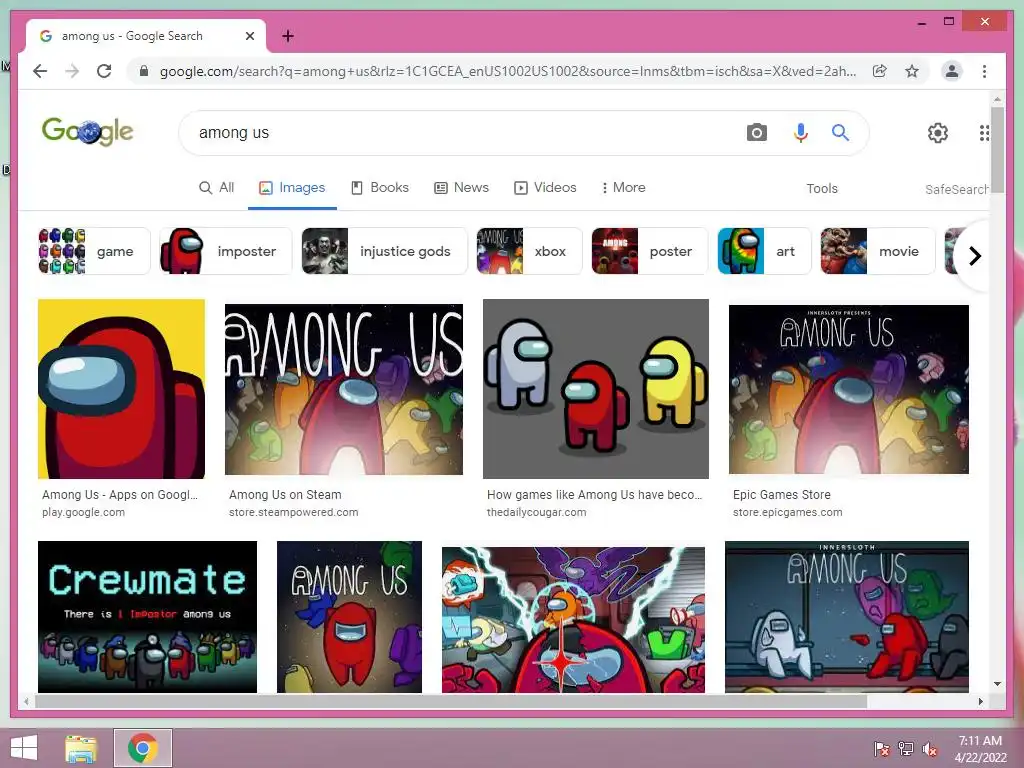Click the vertical scrollbar down arrow
The width and height of the screenshot is (1024, 768).
pyautogui.click(x=997, y=684)
